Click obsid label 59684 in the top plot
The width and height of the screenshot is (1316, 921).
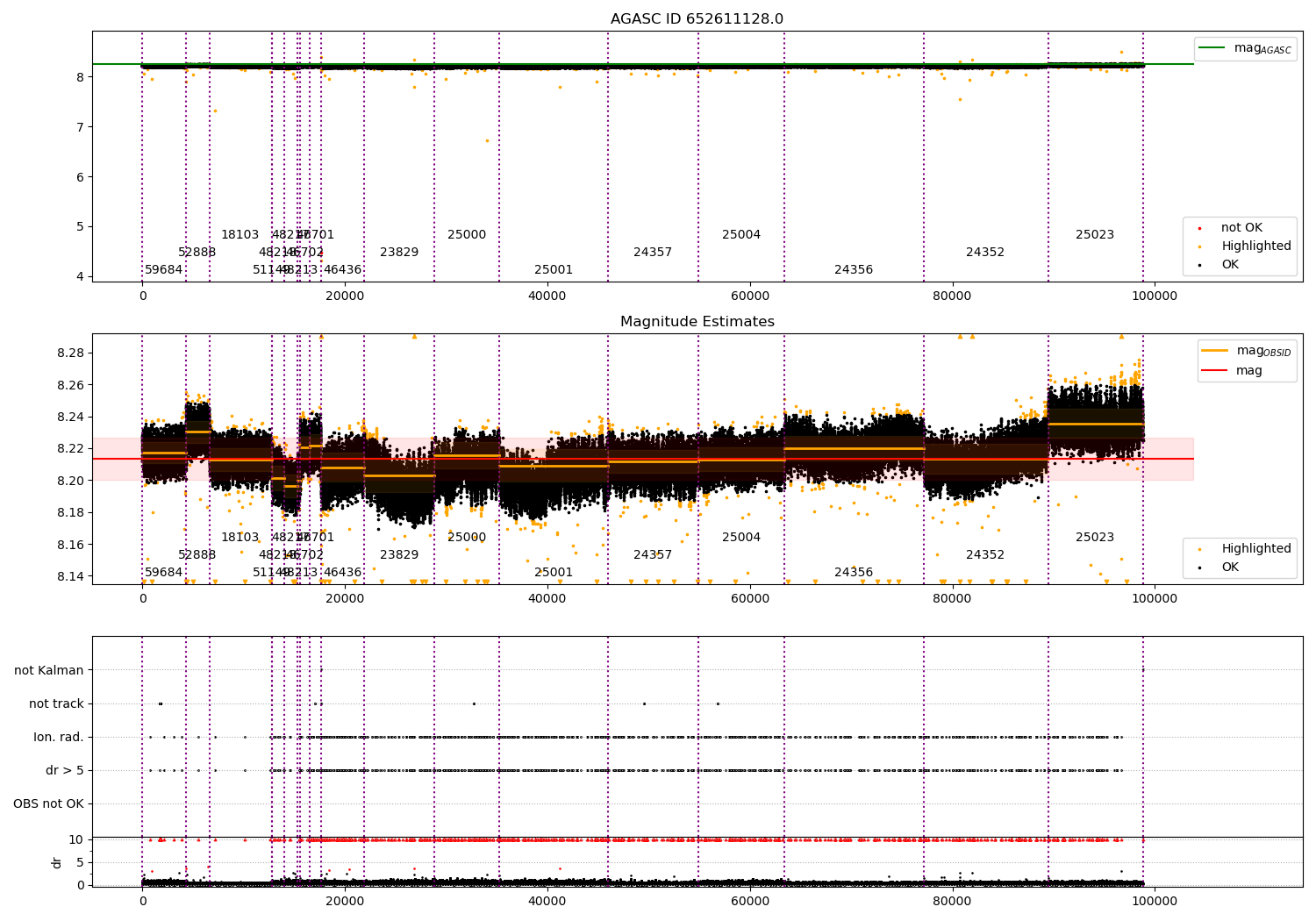[x=164, y=270]
